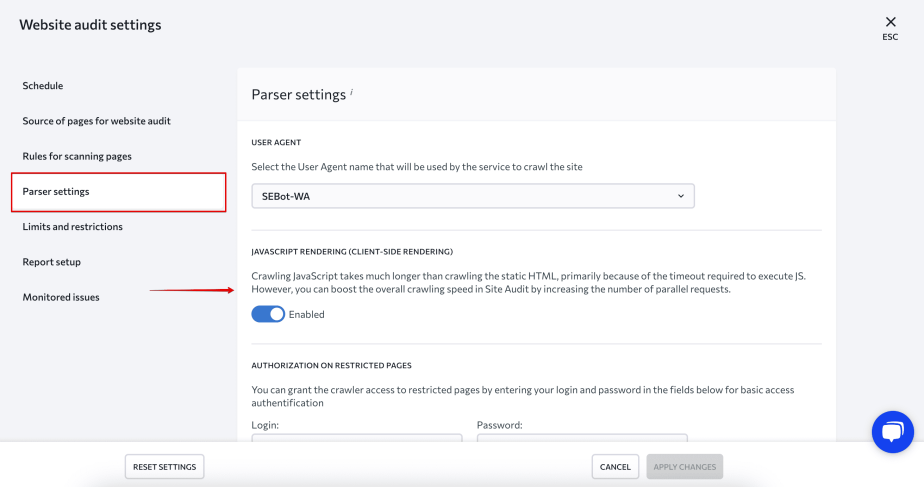This screenshot has width=924, height=487.
Task: Select Rules for scanning pages
Action: [x=77, y=156]
